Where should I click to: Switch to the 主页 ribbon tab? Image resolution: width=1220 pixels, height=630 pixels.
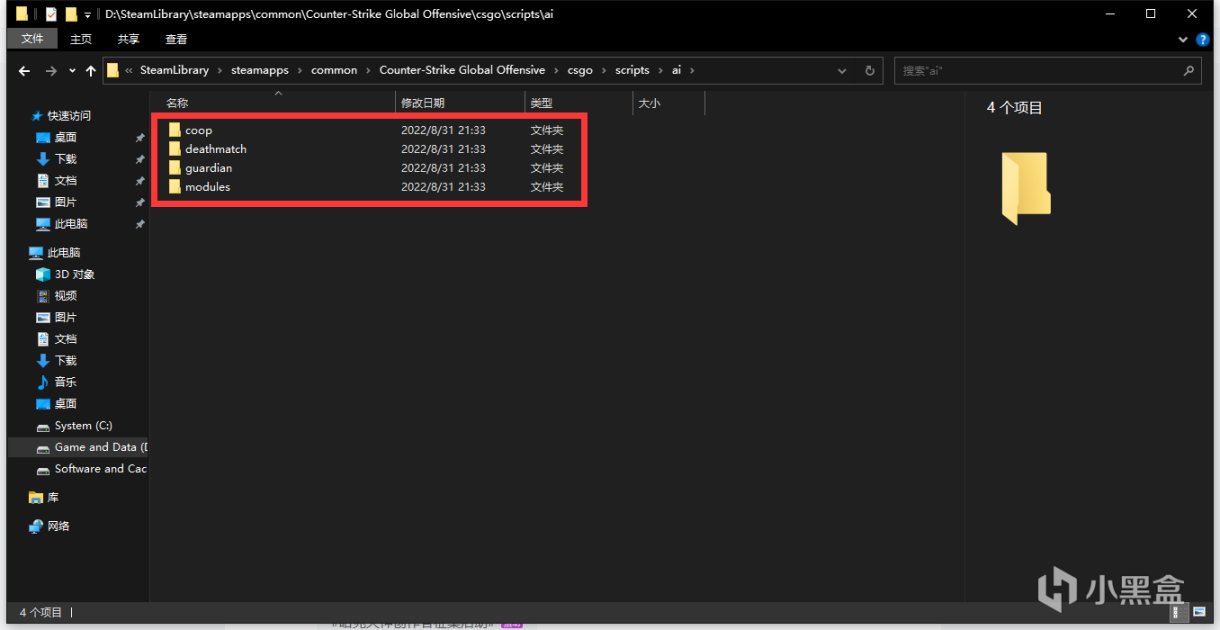[81, 39]
